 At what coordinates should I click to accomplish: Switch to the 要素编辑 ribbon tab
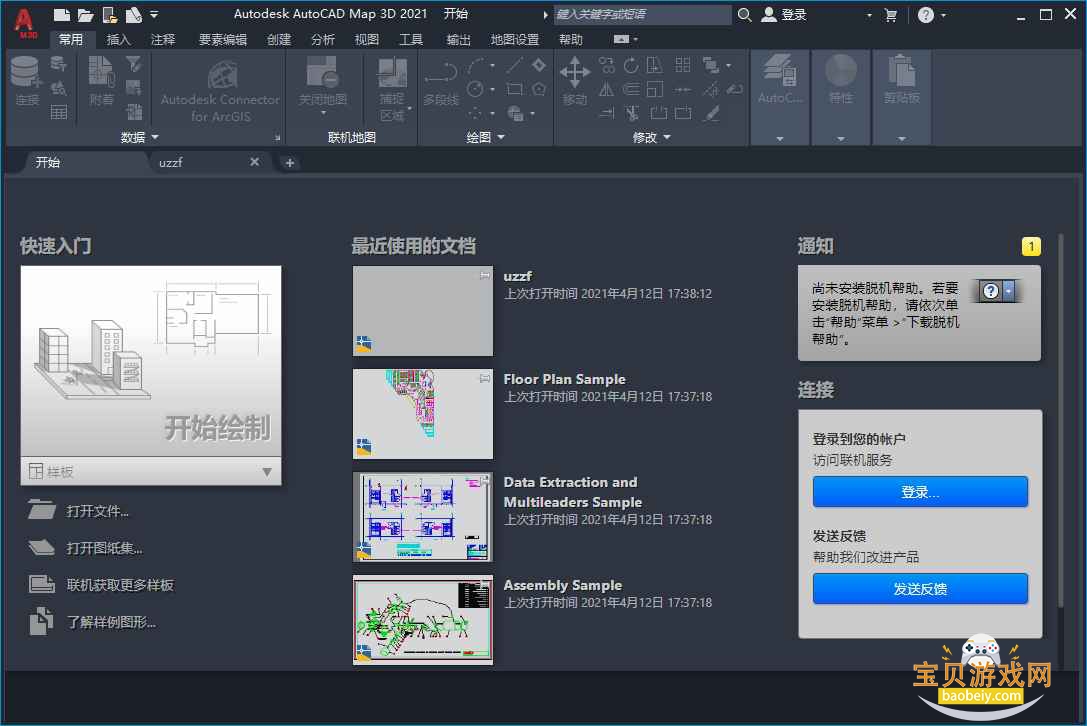pos(223,40)
